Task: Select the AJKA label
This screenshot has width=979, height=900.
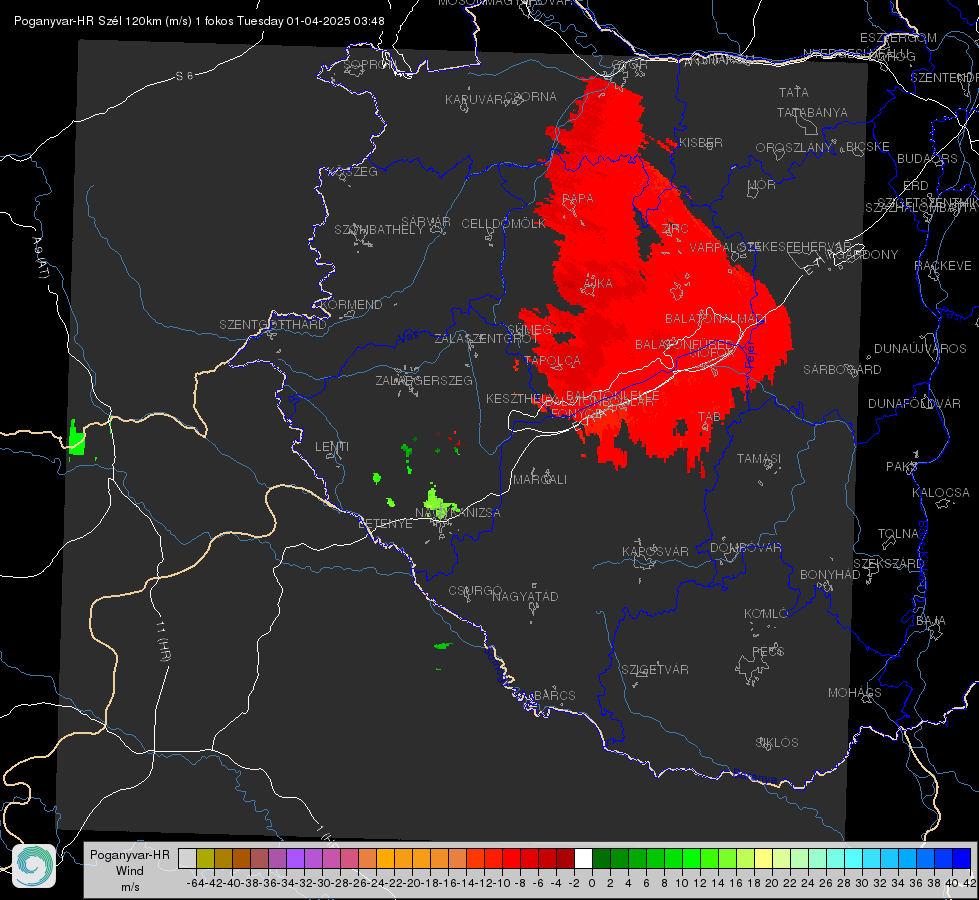Action: click(598, 283)
